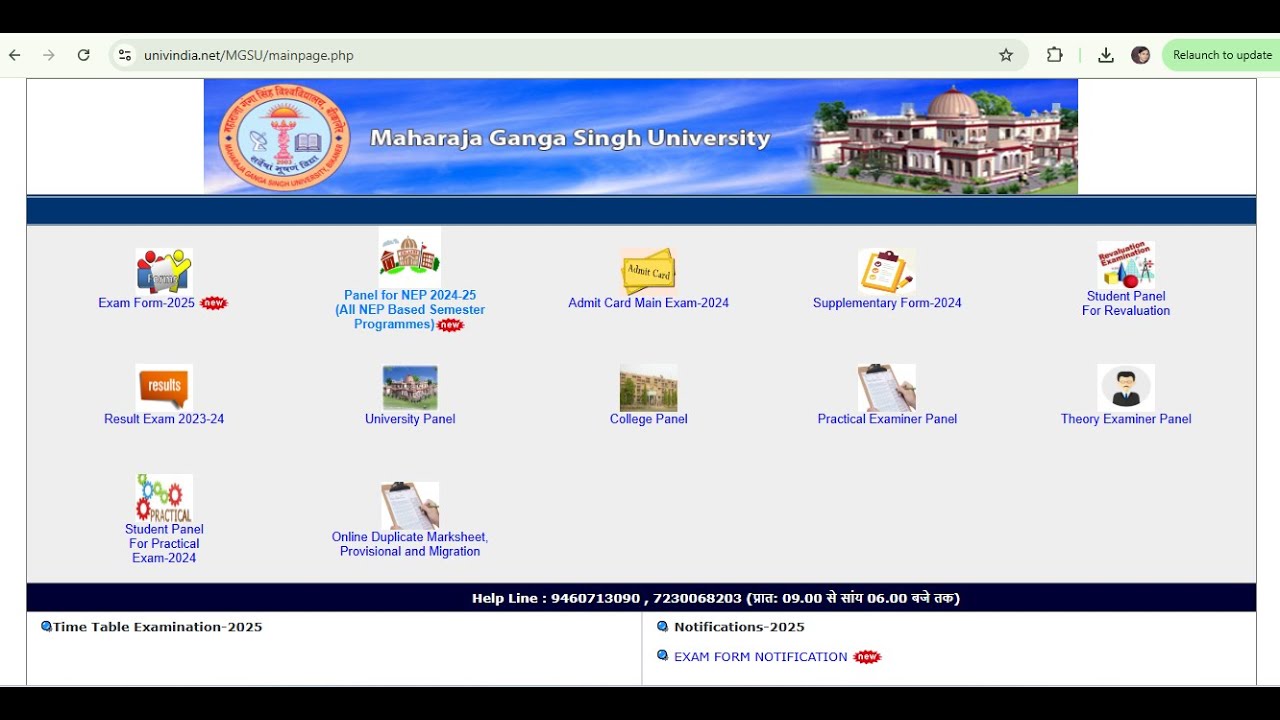The image size is (1280, 720).
Task: Click the bullet icon beside Notifications-2025
Action: point(662,627)
